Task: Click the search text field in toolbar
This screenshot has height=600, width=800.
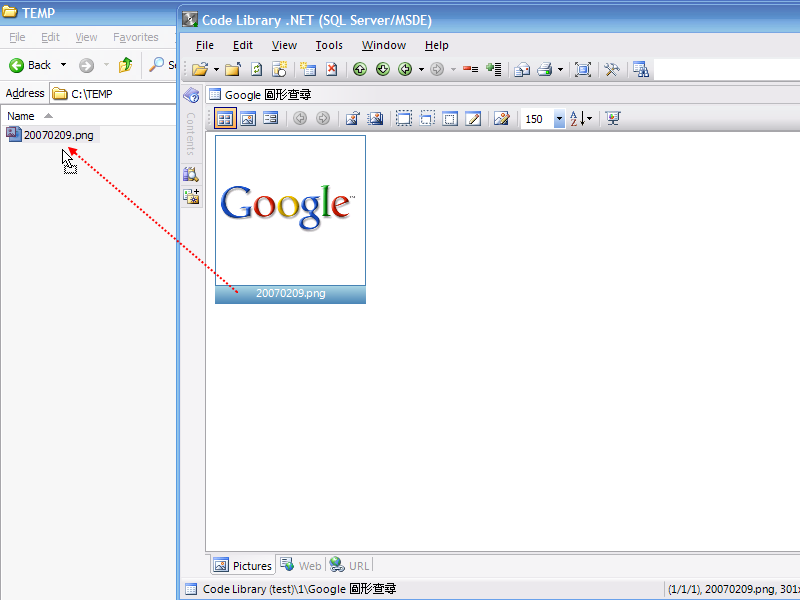Action: (727, 69)
